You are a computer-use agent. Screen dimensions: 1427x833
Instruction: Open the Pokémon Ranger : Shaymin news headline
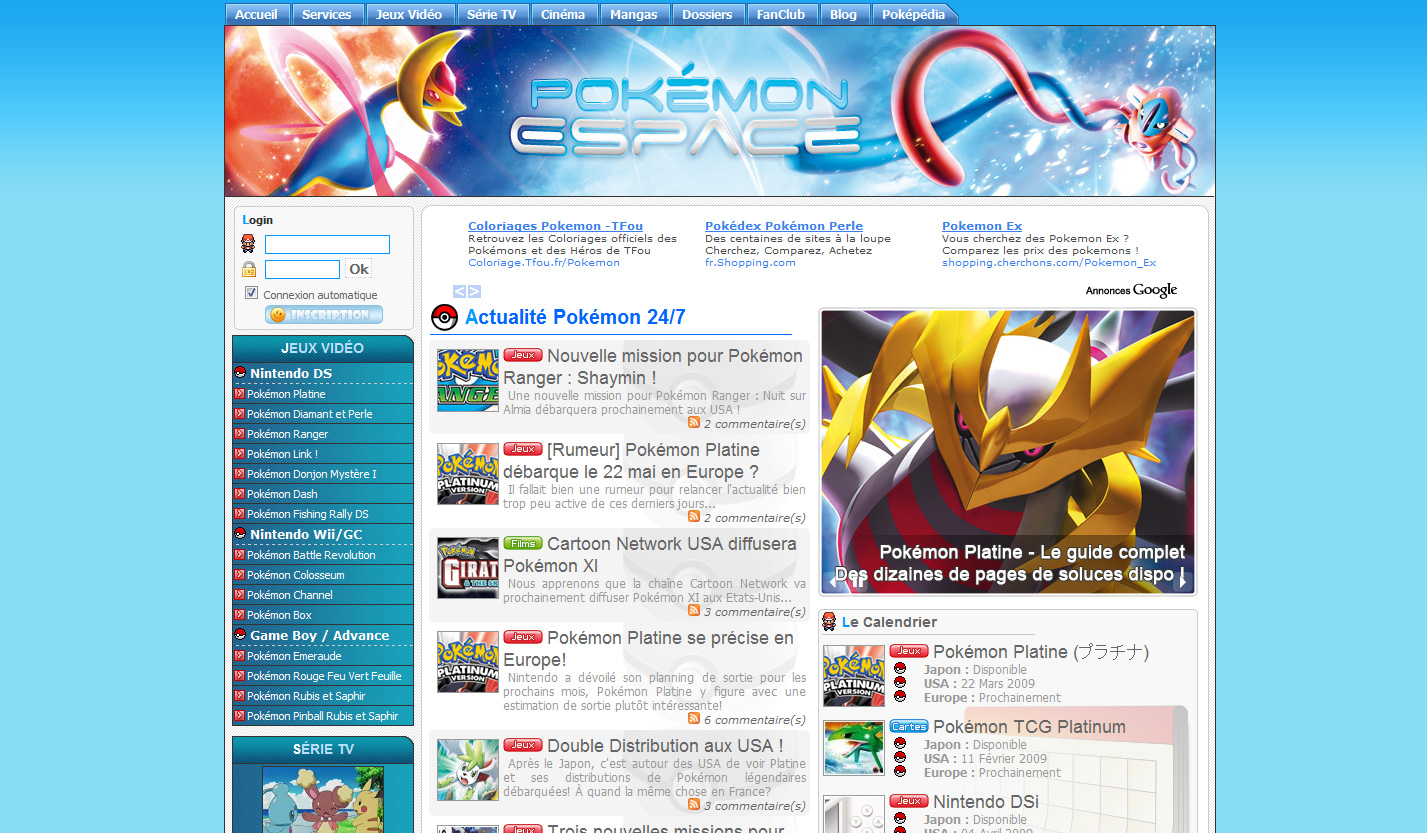tap(653, 367)
